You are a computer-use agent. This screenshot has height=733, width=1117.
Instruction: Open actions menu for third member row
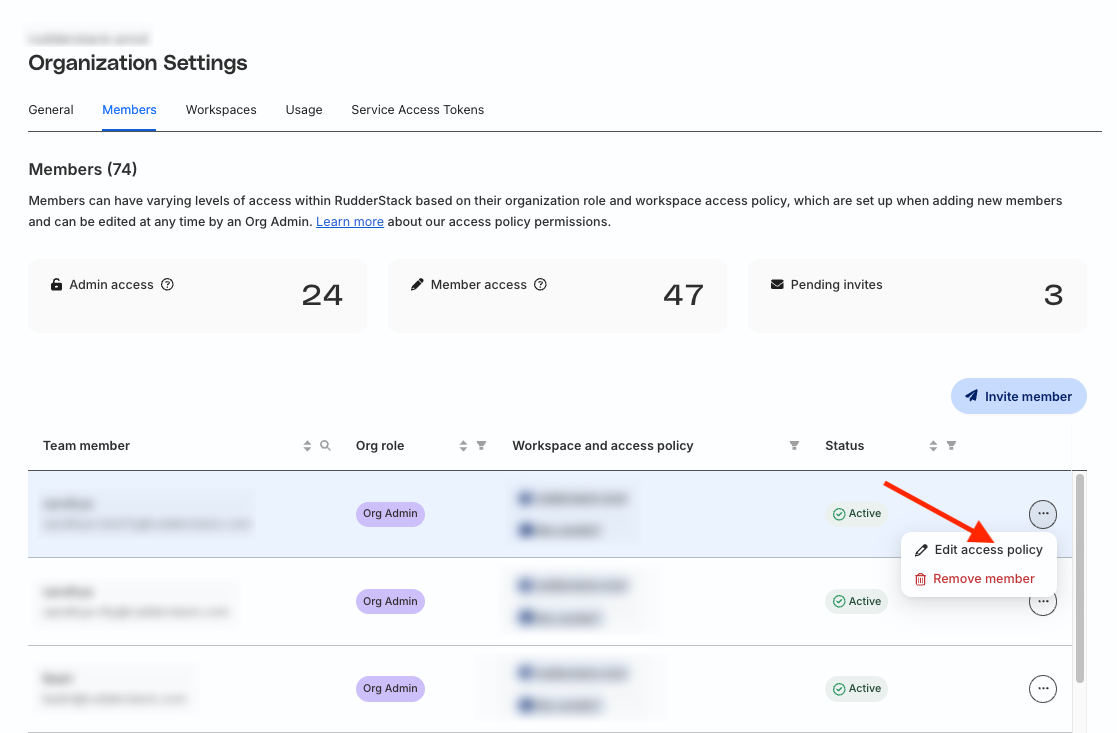pos(1043,689)
